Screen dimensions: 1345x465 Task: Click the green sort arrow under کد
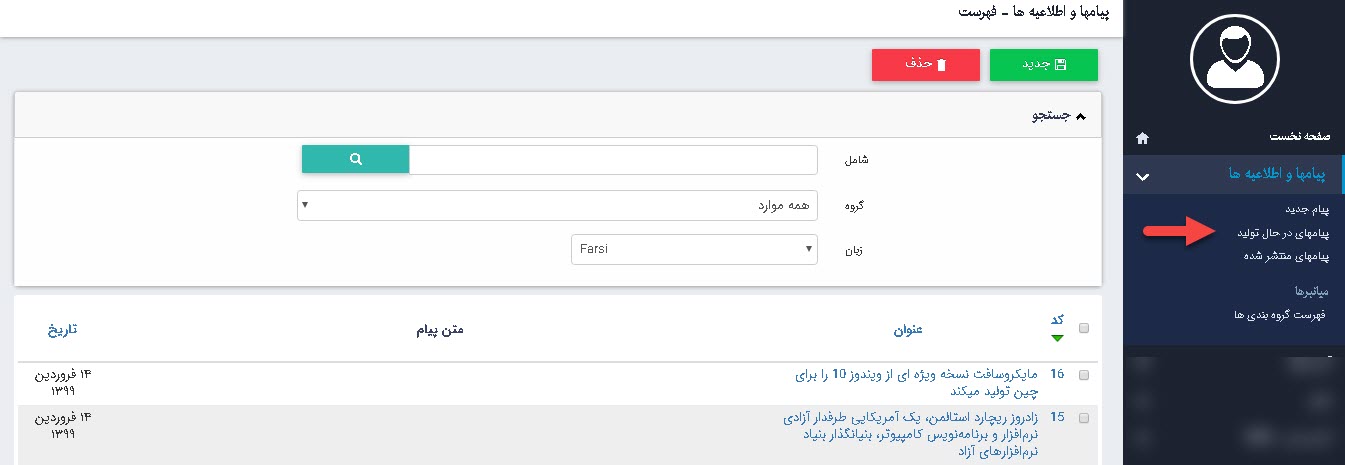[x=1057, y=338]
